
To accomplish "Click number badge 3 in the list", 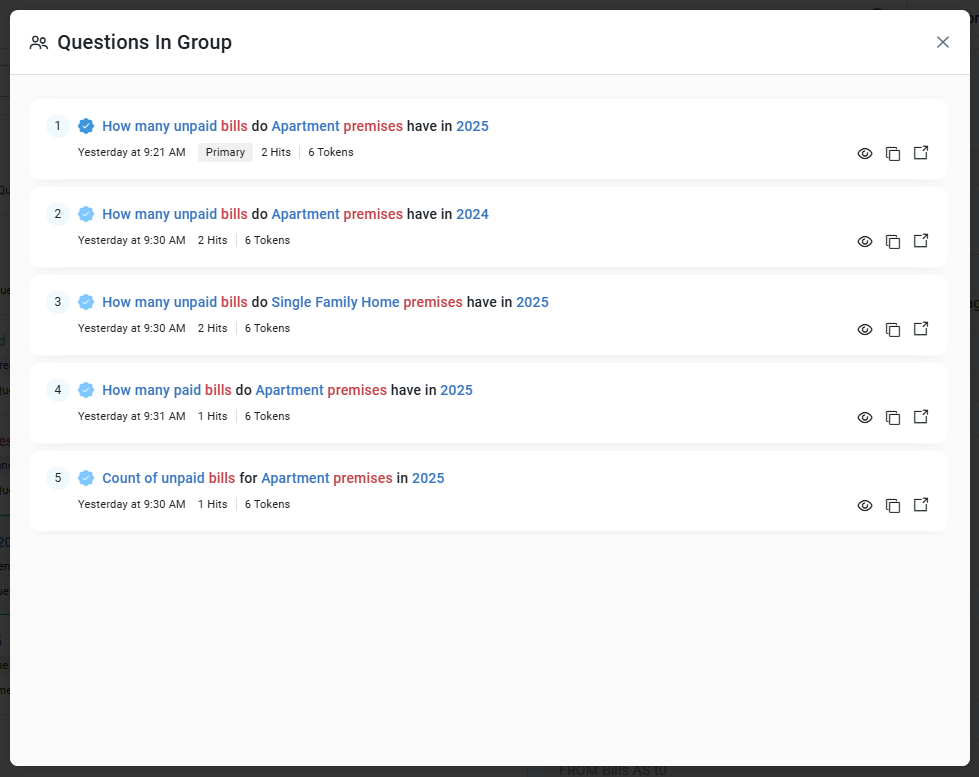I will (x=57, y=302).
